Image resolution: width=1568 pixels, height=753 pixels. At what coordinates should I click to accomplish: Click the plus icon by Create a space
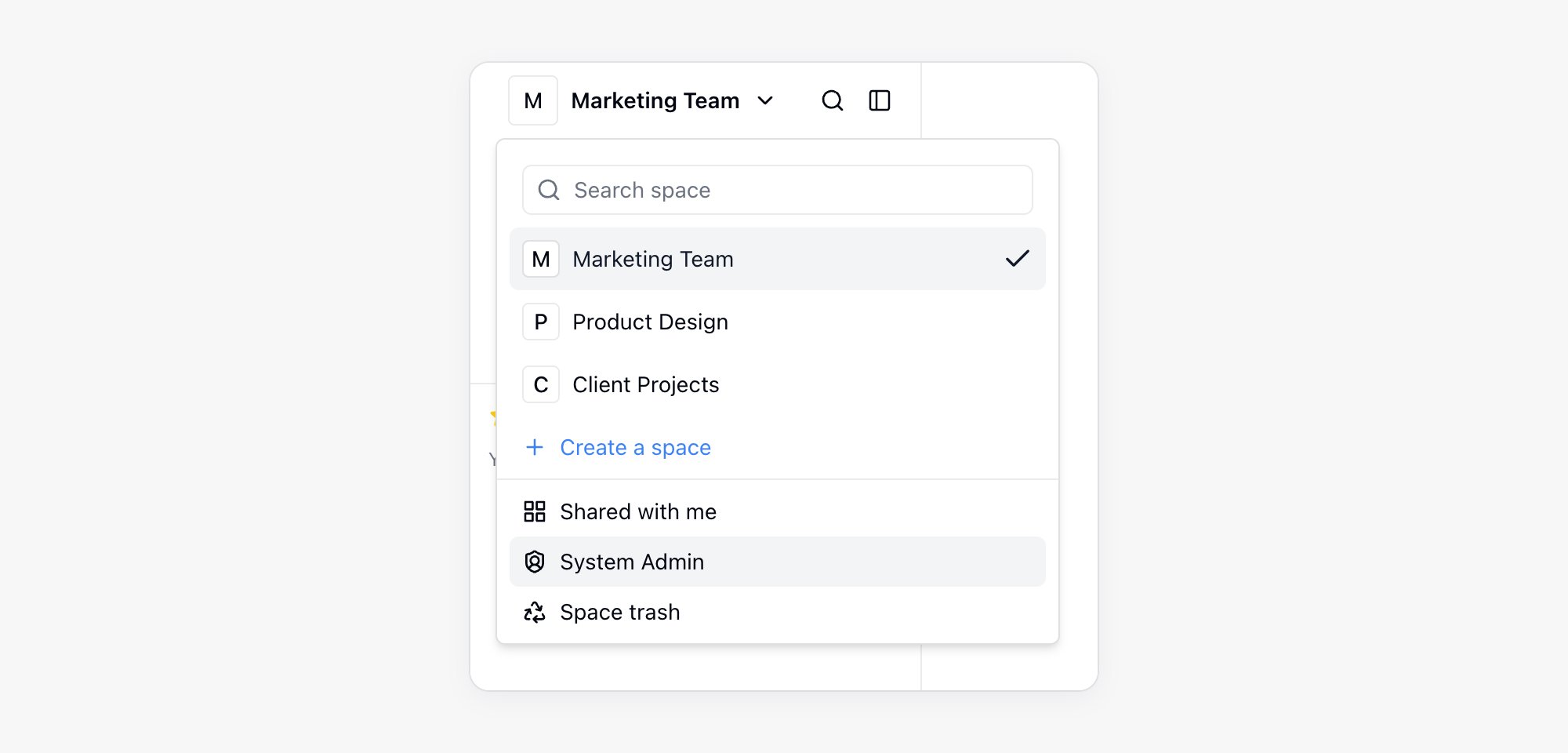535,447
